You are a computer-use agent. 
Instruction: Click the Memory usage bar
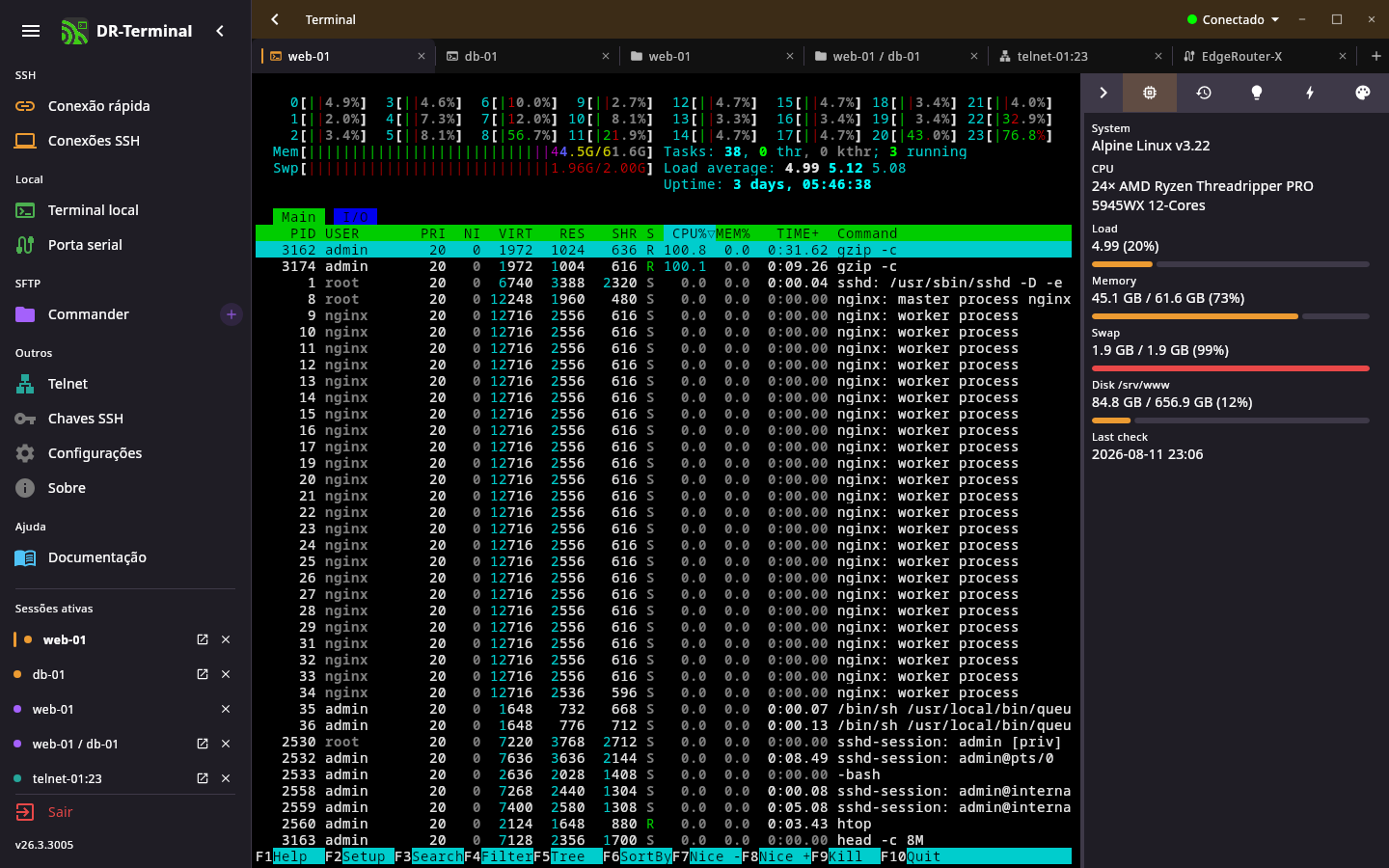pos(1231,316)
